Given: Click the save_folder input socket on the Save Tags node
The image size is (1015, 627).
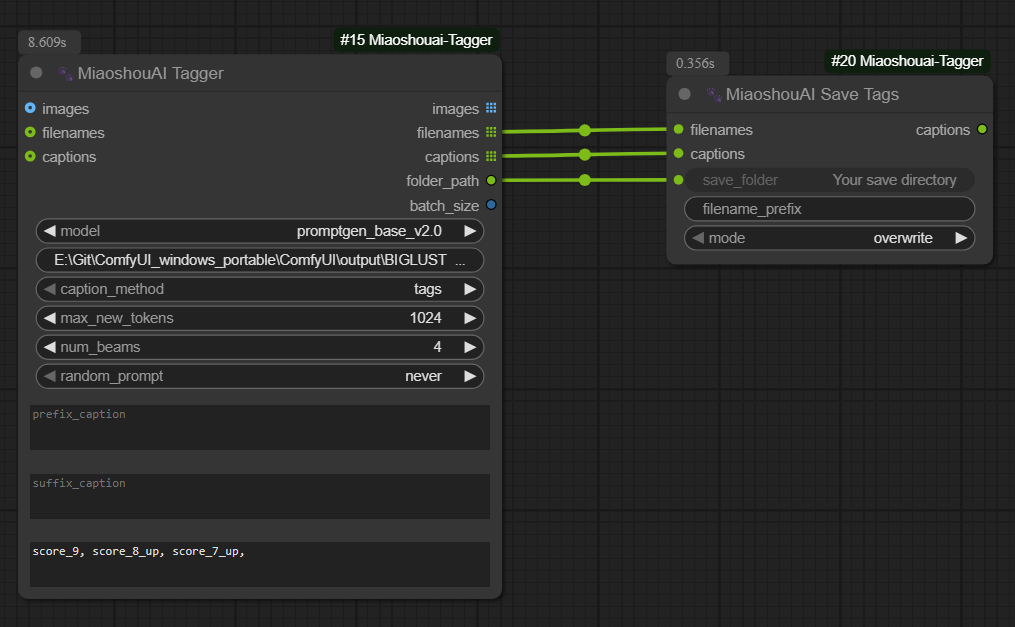Looking at the screenshot, I should tap(678, 180).
